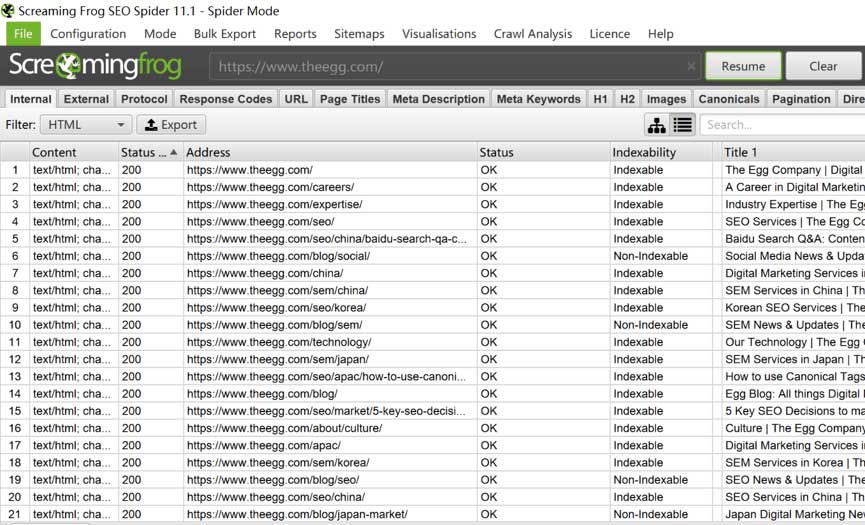Open the Licence menu
Viewport: 865px width, 525px height.
(610, 34)
